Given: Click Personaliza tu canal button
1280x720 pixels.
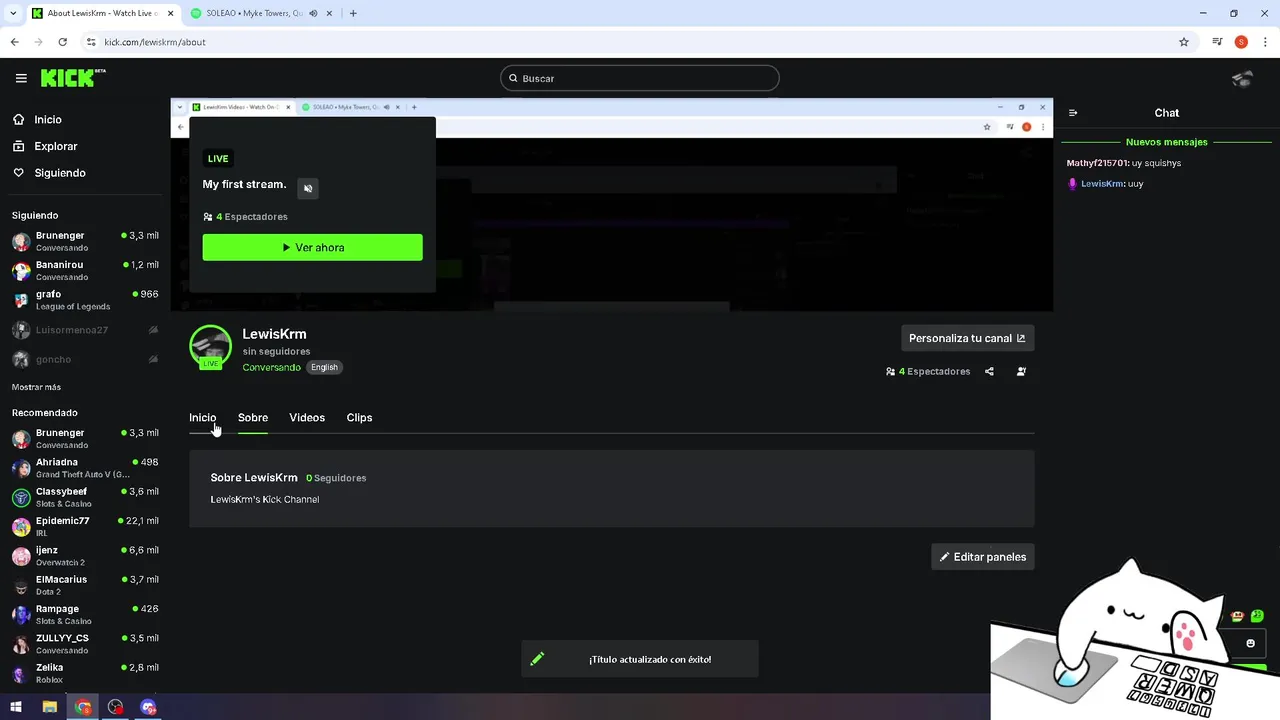Looking at the screenshot, I should [x=967, y=338].
